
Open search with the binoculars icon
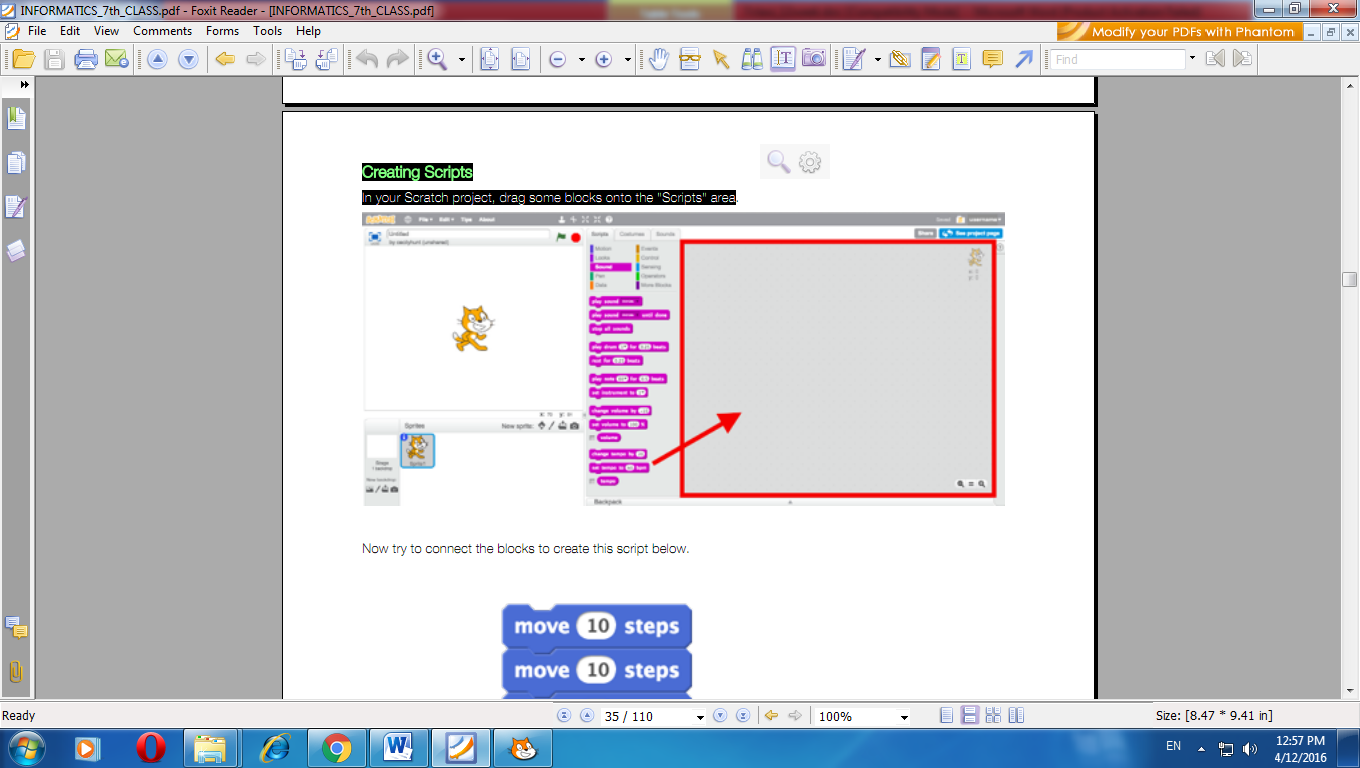coord(752,59)
